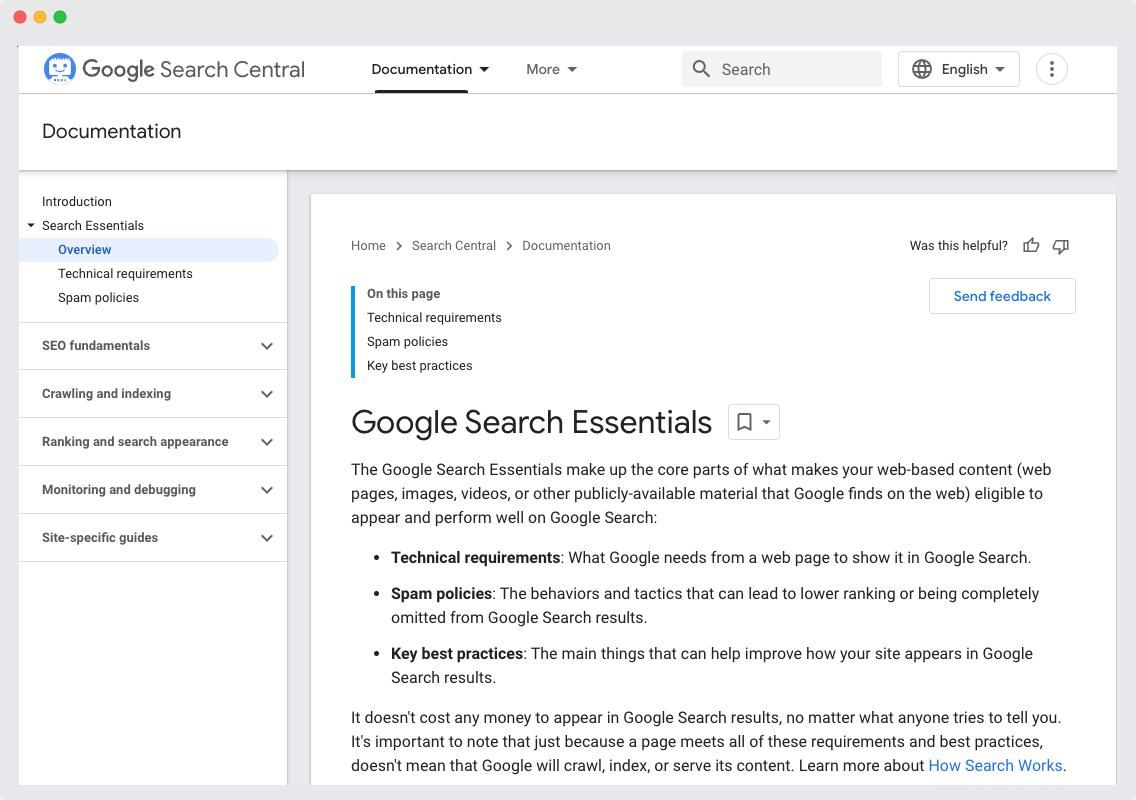Click the Send feedback button
1136x800 pixels.
tap(1002, 296)
